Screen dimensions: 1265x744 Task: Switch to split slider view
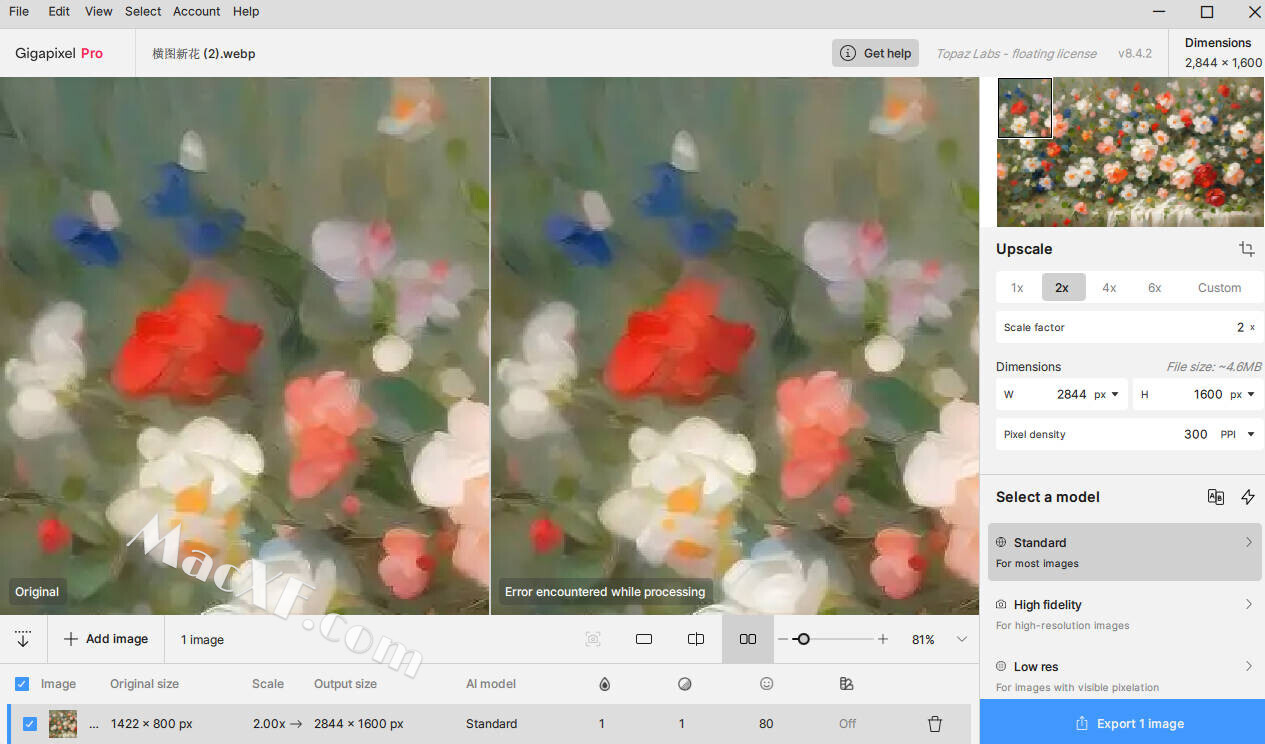tap(696, 639)
